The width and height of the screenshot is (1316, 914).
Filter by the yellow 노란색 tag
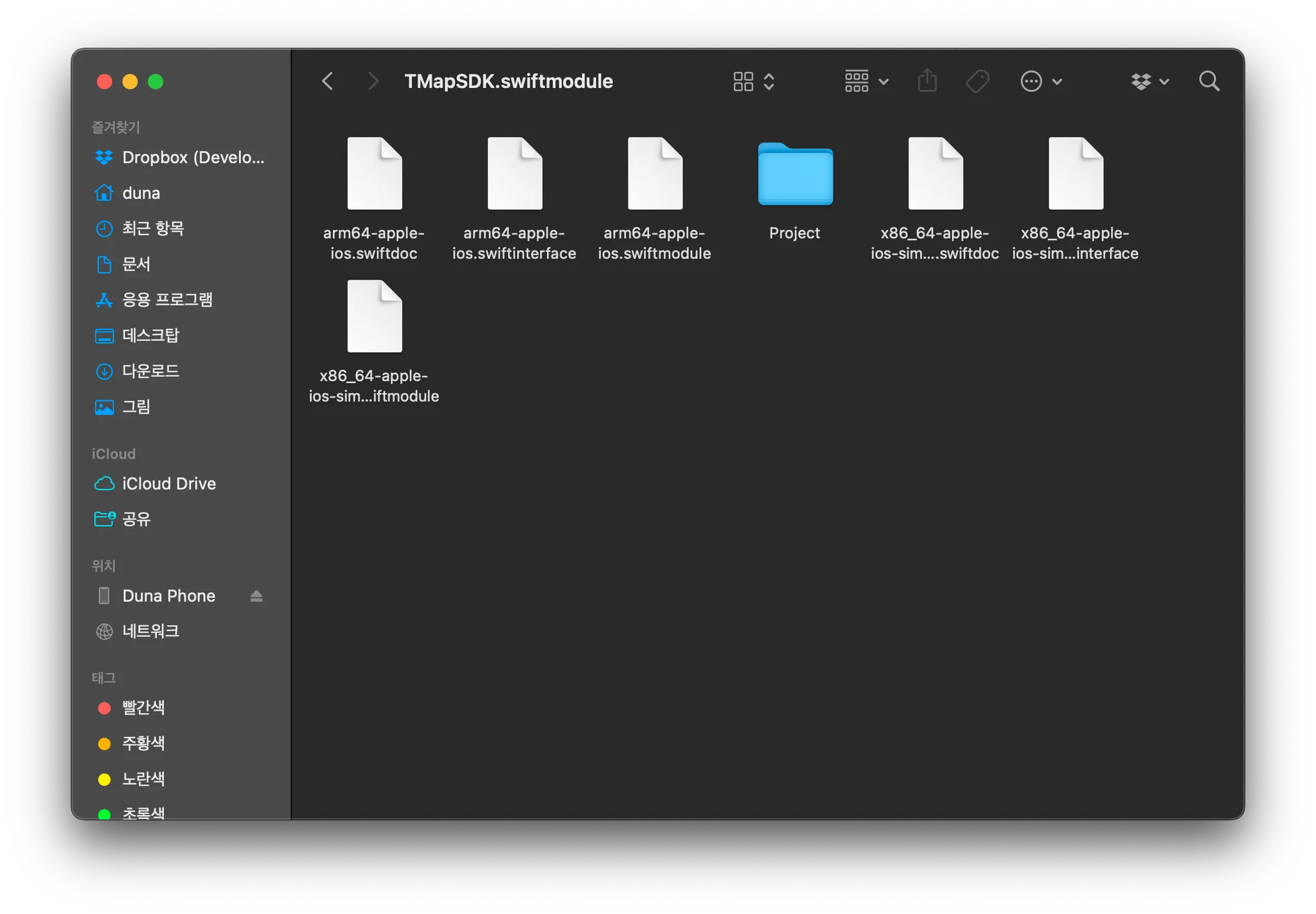coord(143,779)
